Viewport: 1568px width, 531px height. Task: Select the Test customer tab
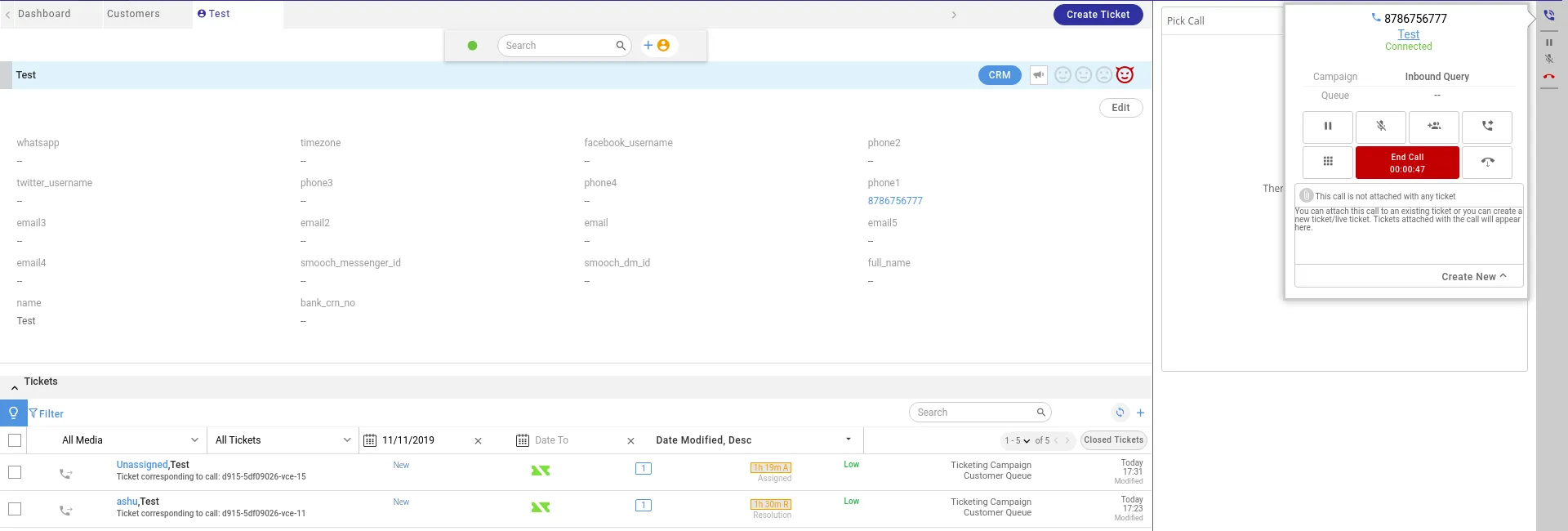(214, 14)
